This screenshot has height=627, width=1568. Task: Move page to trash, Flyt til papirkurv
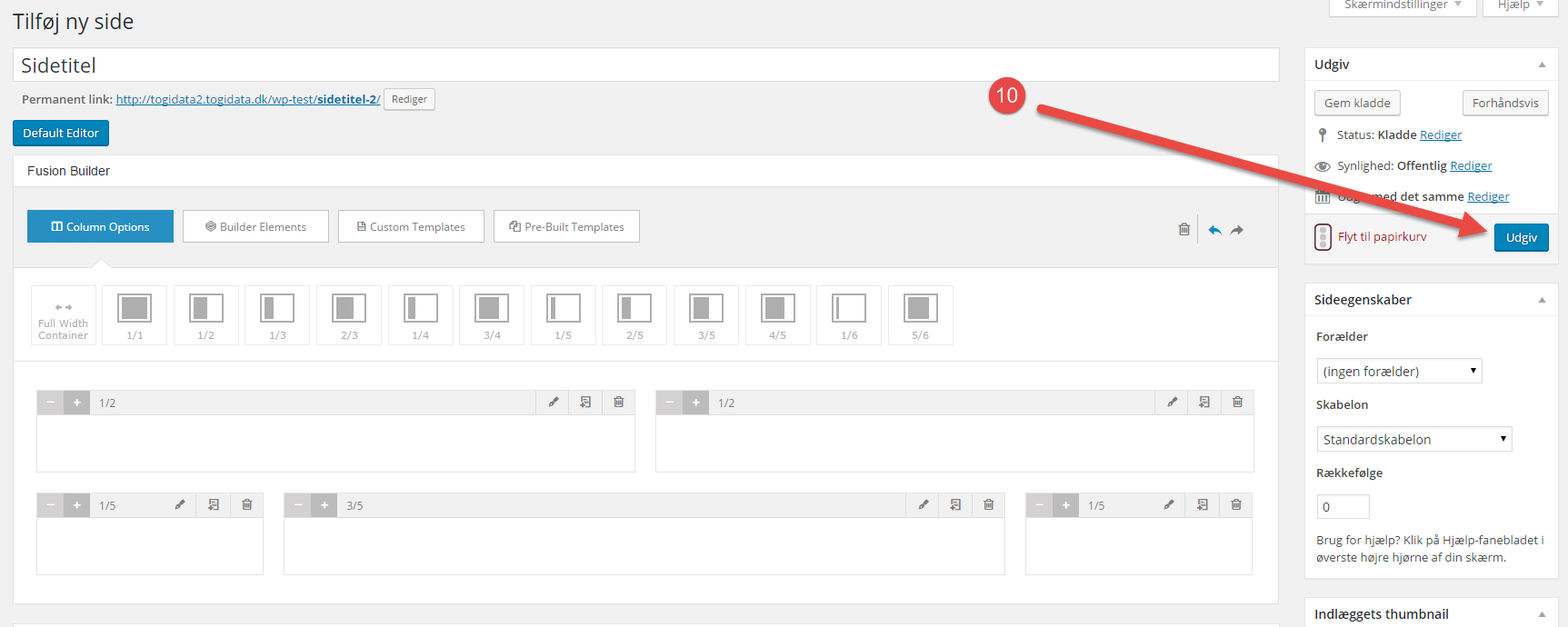click(x=1382, y=236)
